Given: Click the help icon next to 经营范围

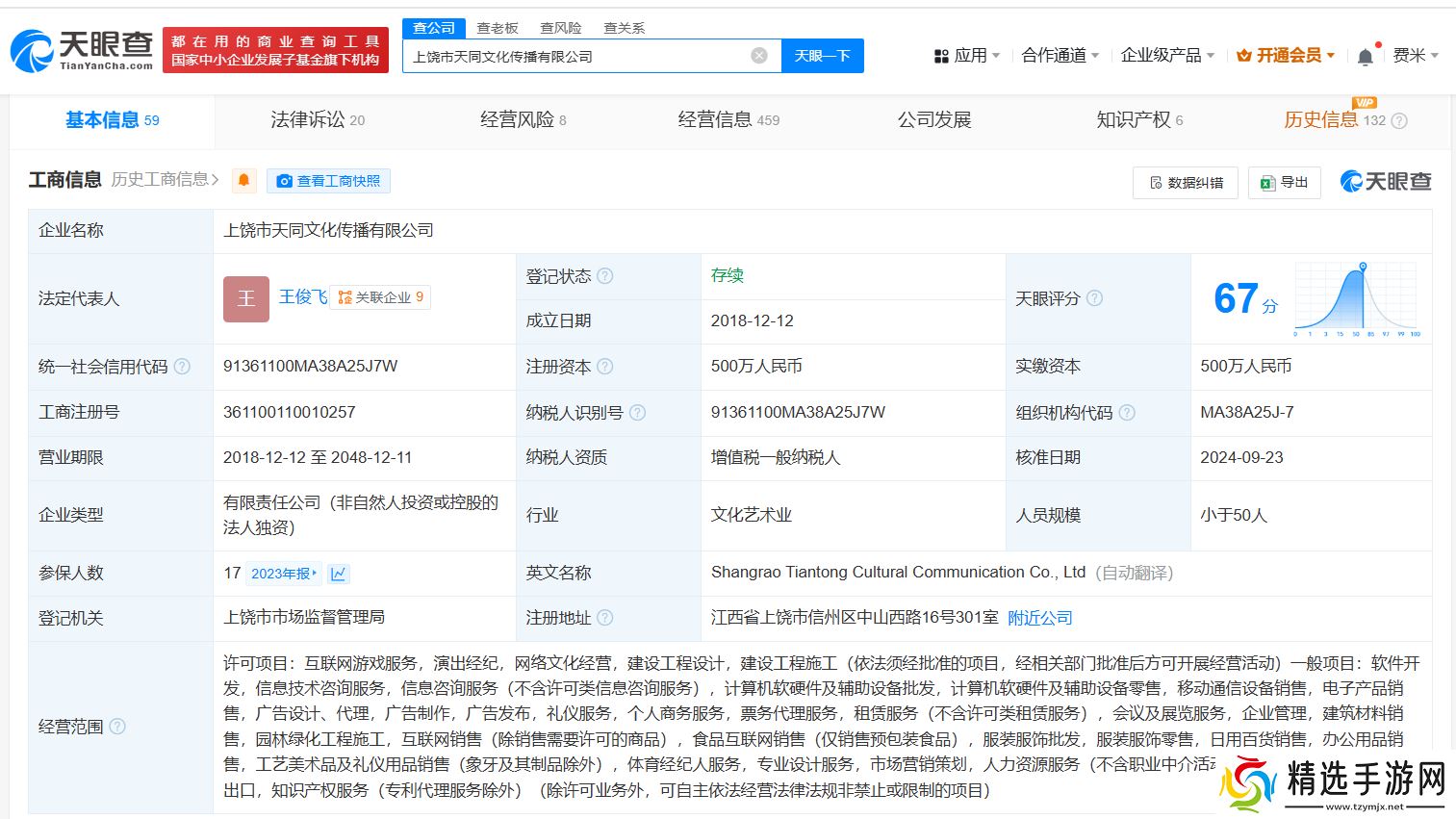Looking at the screenshot, I should tap(117, 727).
